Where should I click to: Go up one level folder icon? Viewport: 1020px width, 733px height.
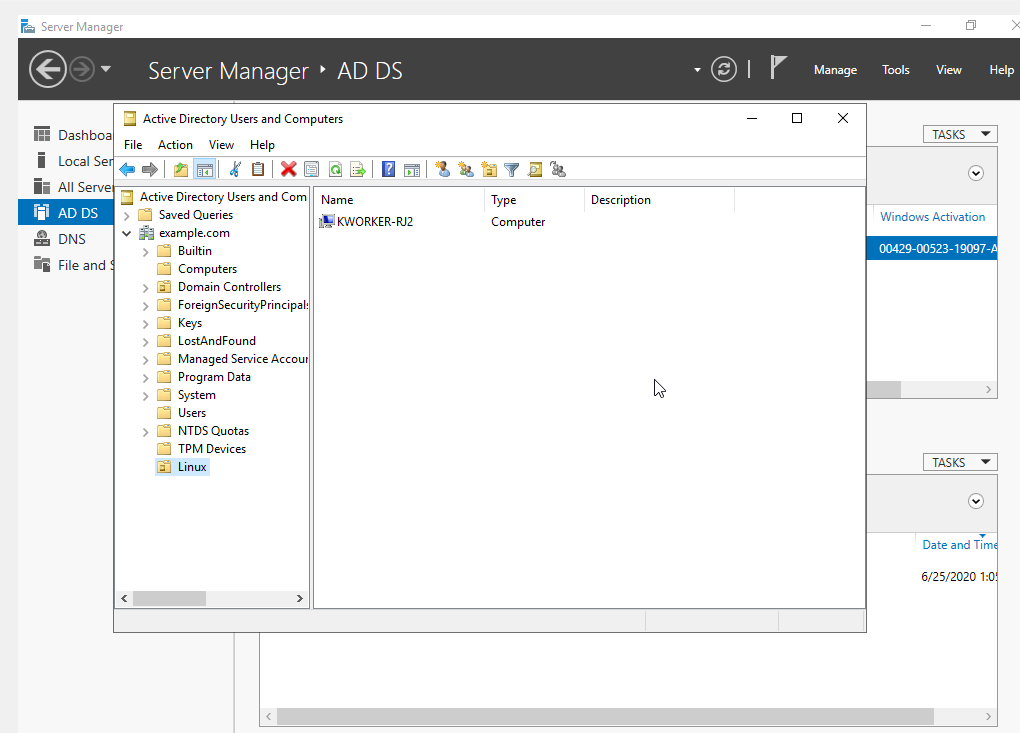point(181,170)
